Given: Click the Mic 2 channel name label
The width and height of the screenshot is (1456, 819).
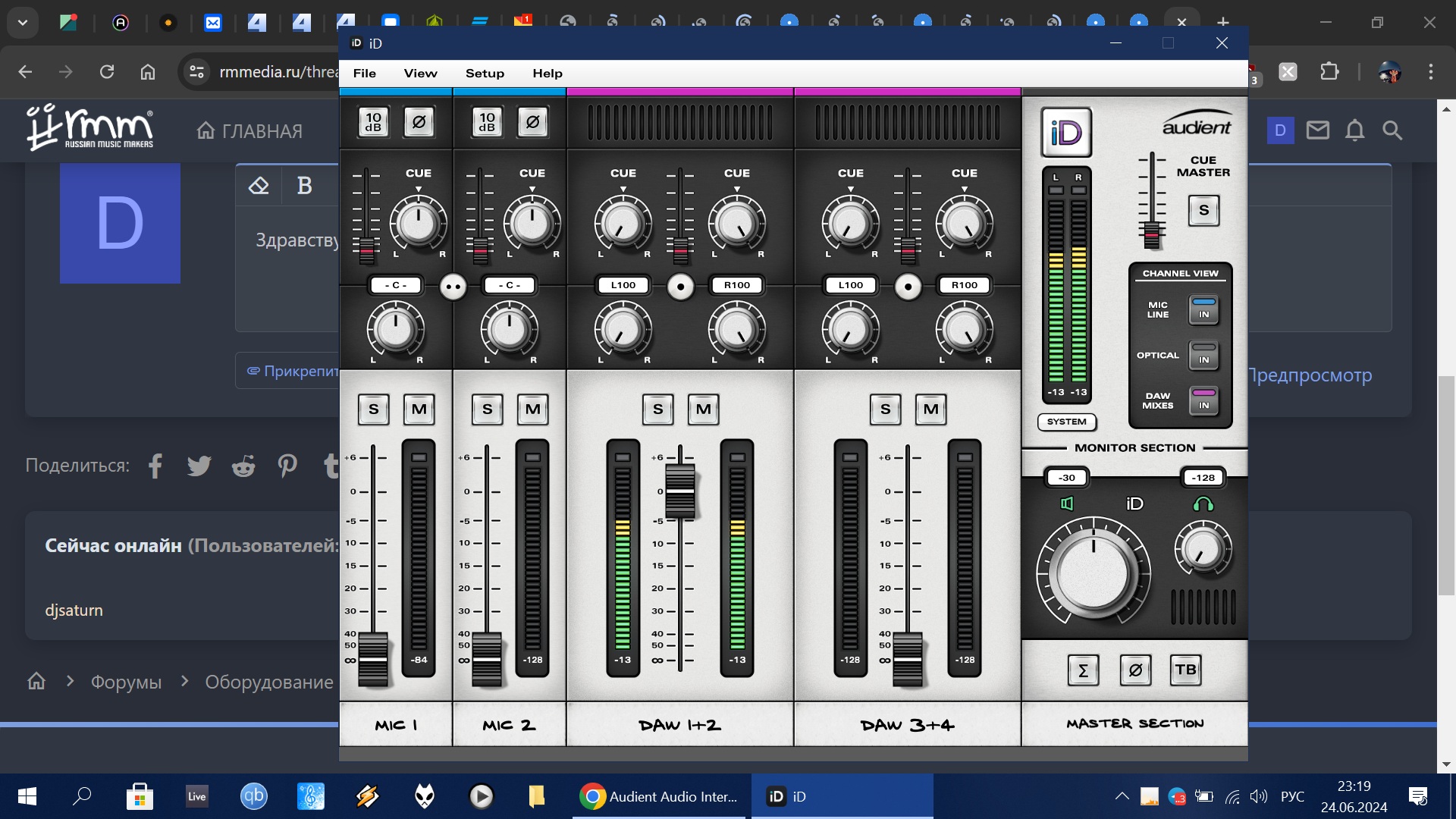Looking at the screenshot, I should coord(509,725).
